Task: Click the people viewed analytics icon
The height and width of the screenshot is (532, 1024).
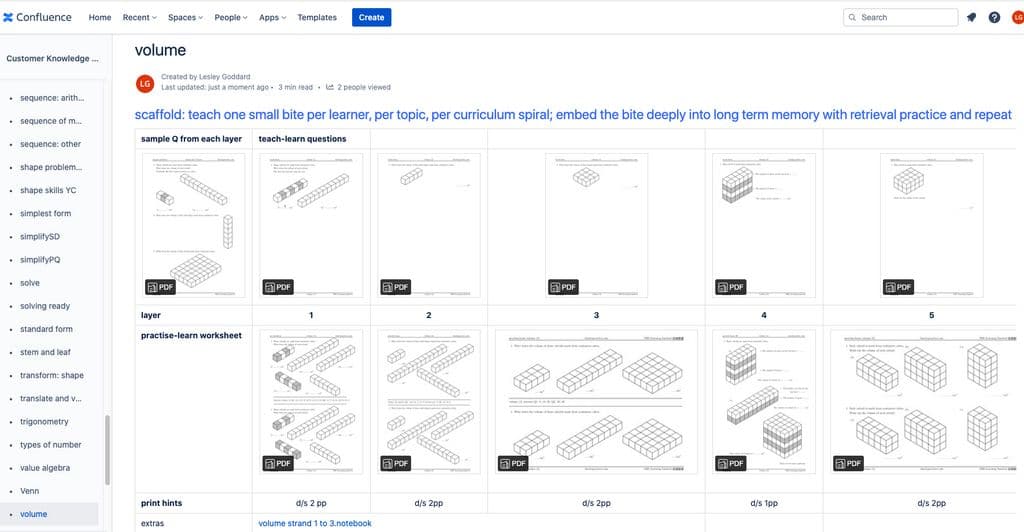Action: [x=330, y=87]
